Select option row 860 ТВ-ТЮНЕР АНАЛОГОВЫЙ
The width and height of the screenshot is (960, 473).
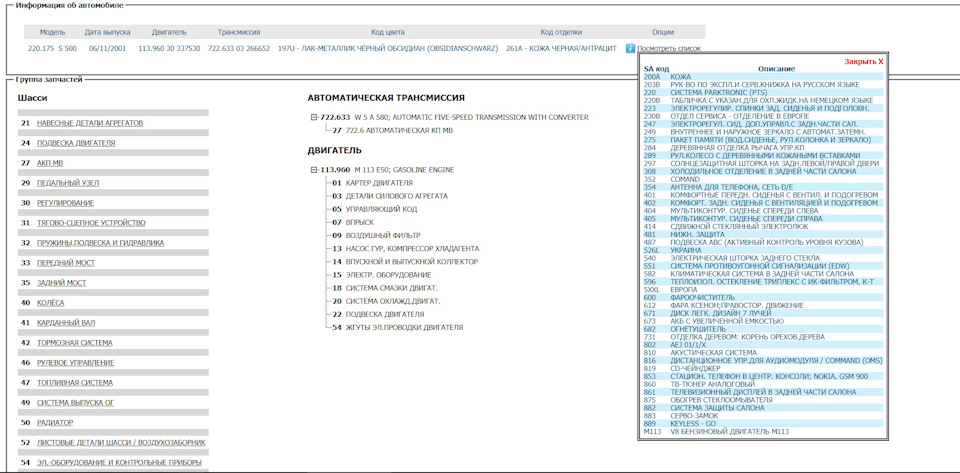tap(763, 384)
